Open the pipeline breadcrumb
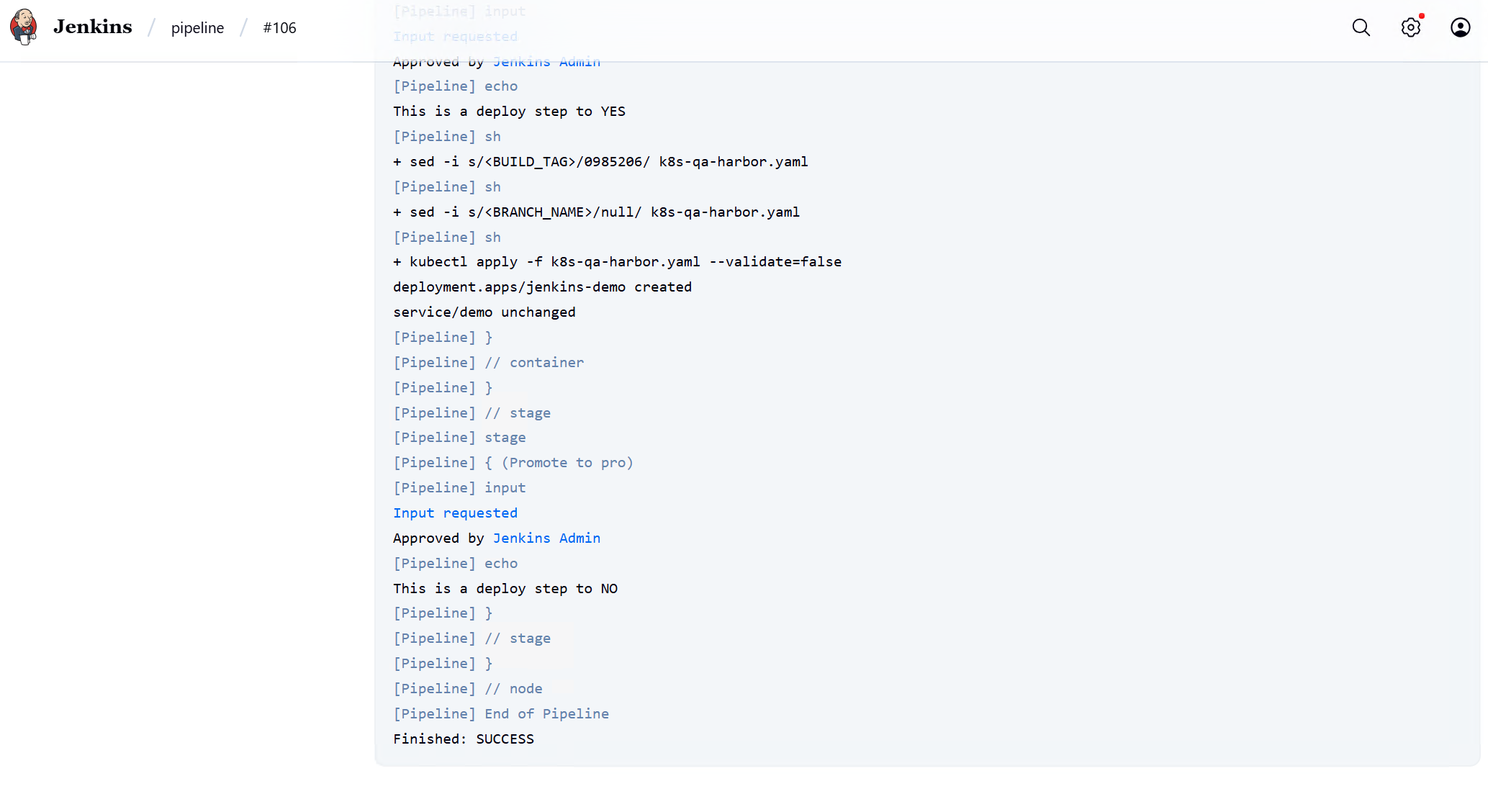The height and width of the screenshot is (812, 1488). pyautogui.click(x=197, y=27)
